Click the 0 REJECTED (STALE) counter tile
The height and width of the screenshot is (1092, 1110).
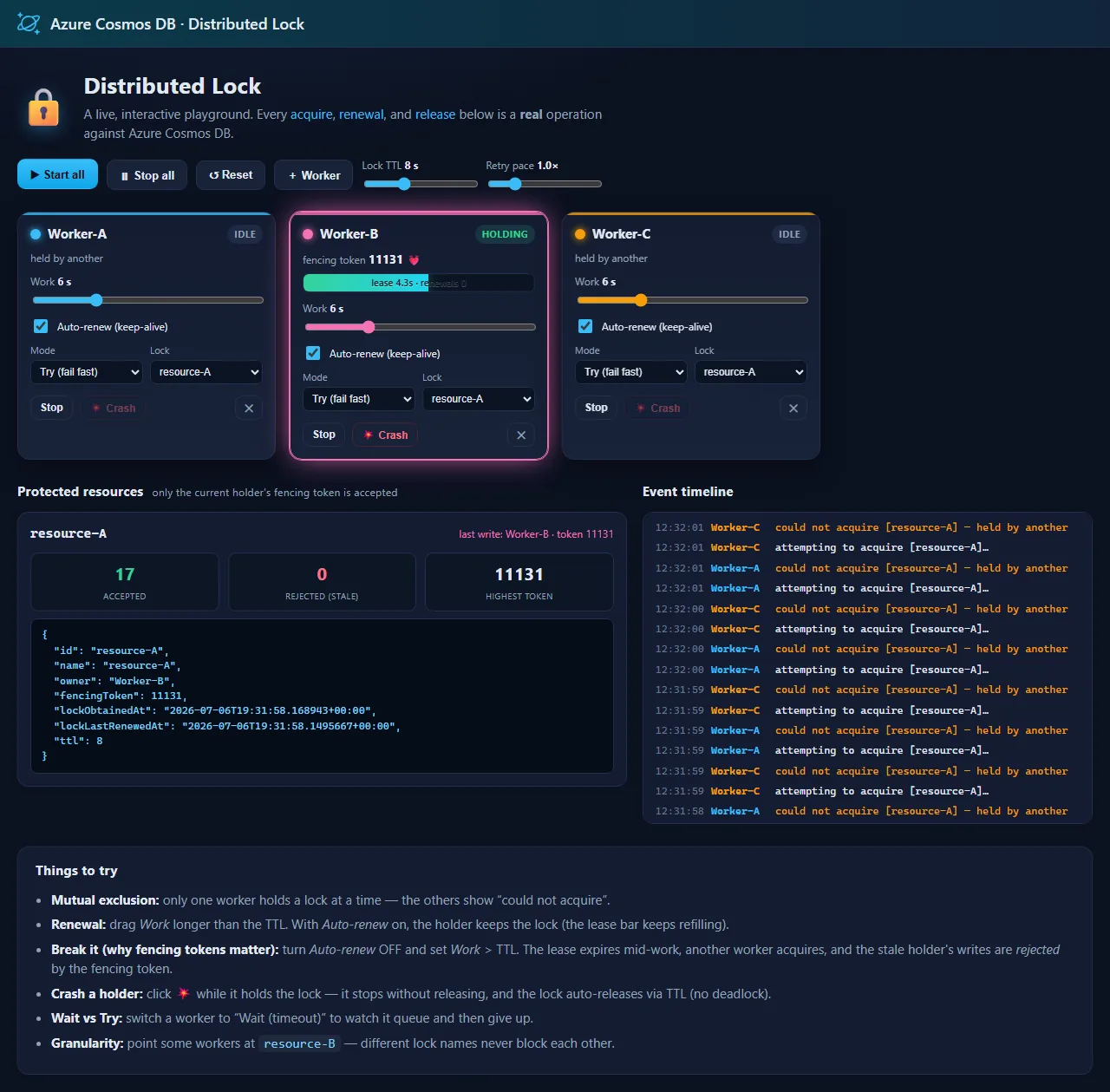coord(322,582)
